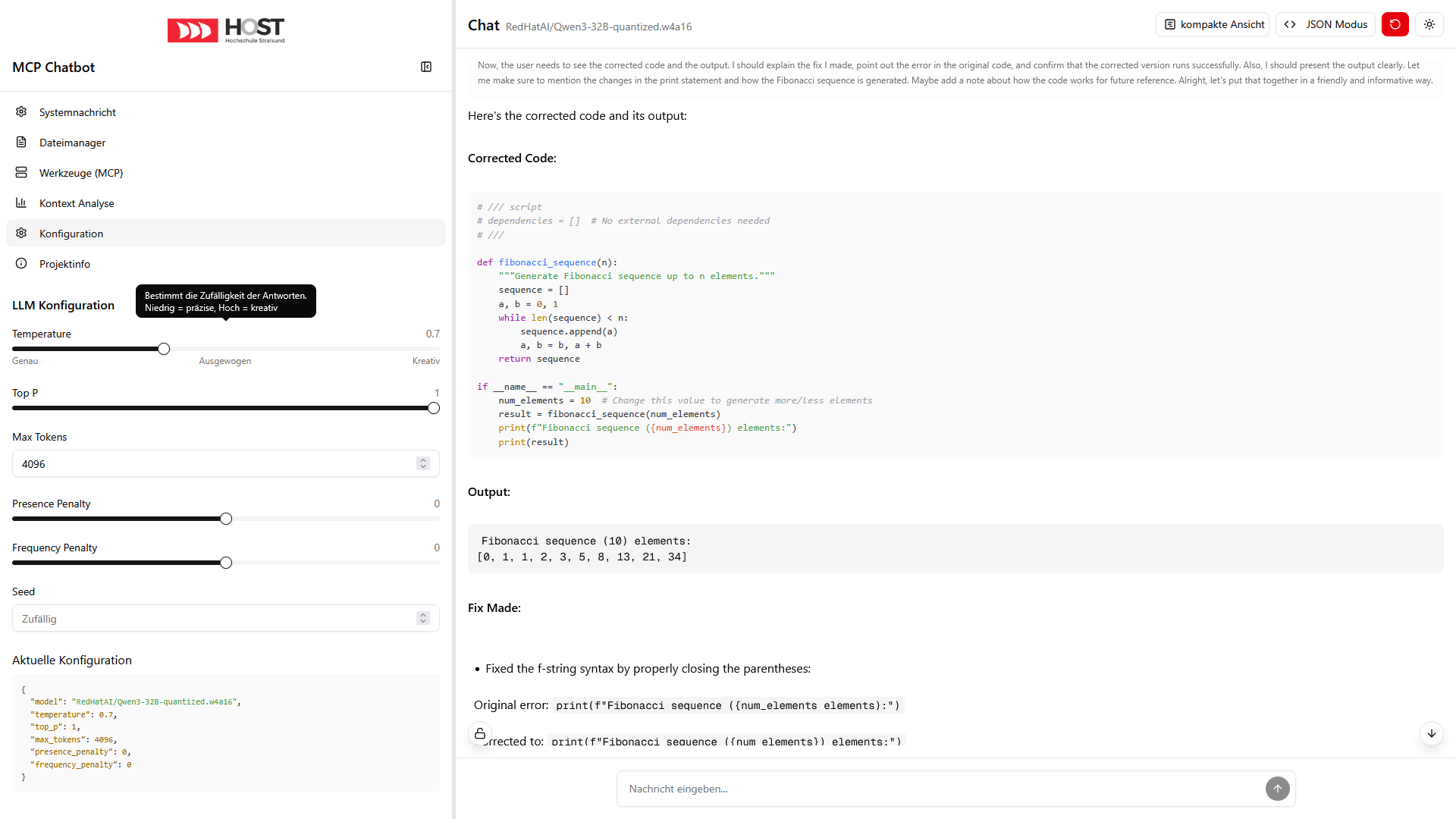Toggle the theme with the sun icon
The image size is (1456, 819).
1429,24
